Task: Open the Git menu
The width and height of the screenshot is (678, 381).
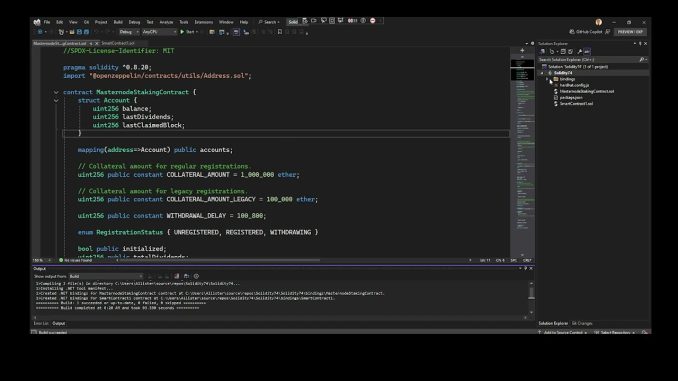Action: [86, 22]
